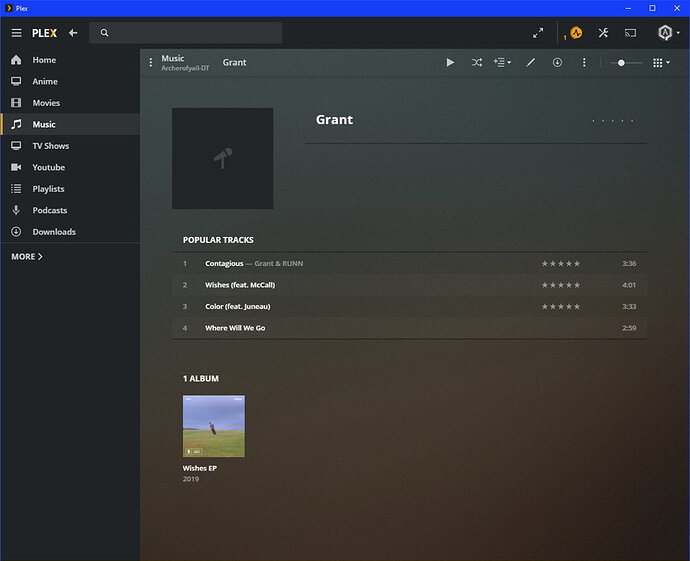The image size is (690, 561).
Task: Click the search magnifier icon
Action: click(x=104, y=33)
